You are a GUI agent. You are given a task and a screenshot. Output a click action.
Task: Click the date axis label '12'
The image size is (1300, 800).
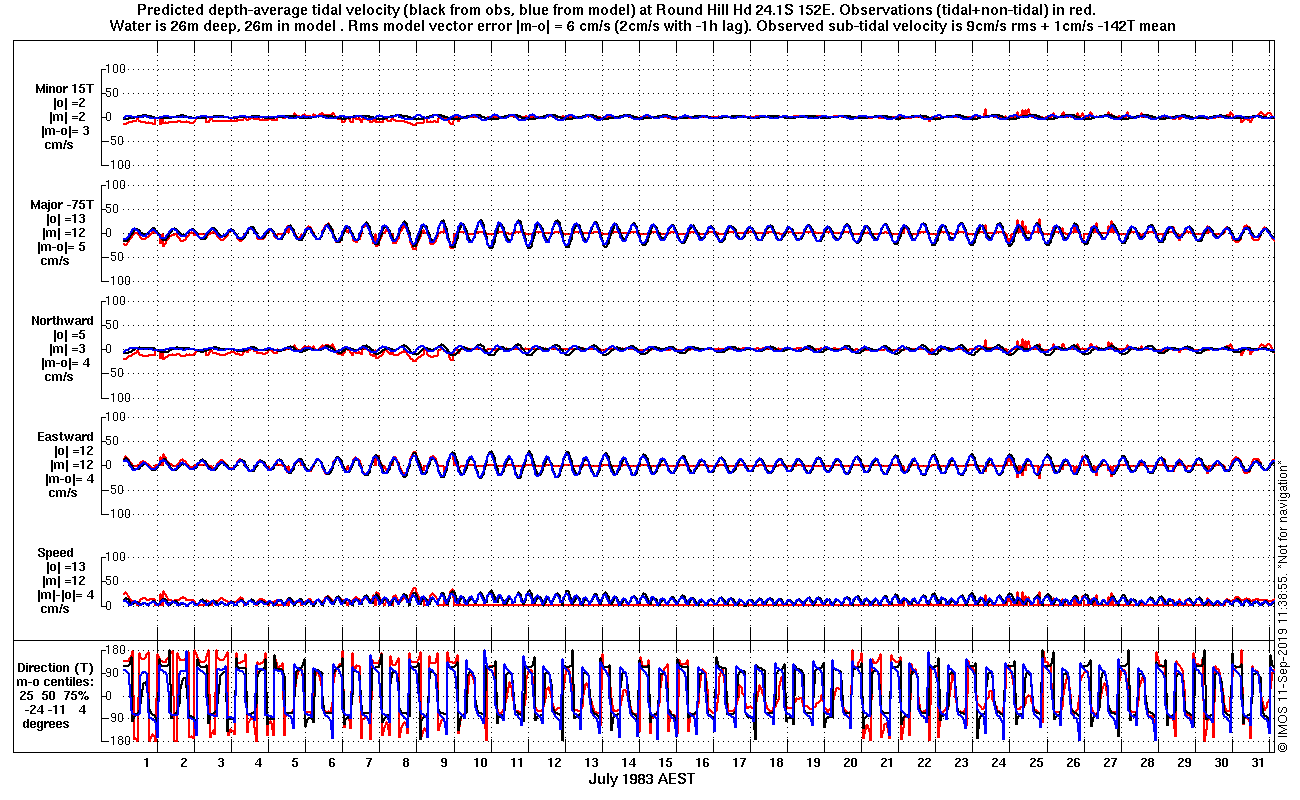pos(554,762)
